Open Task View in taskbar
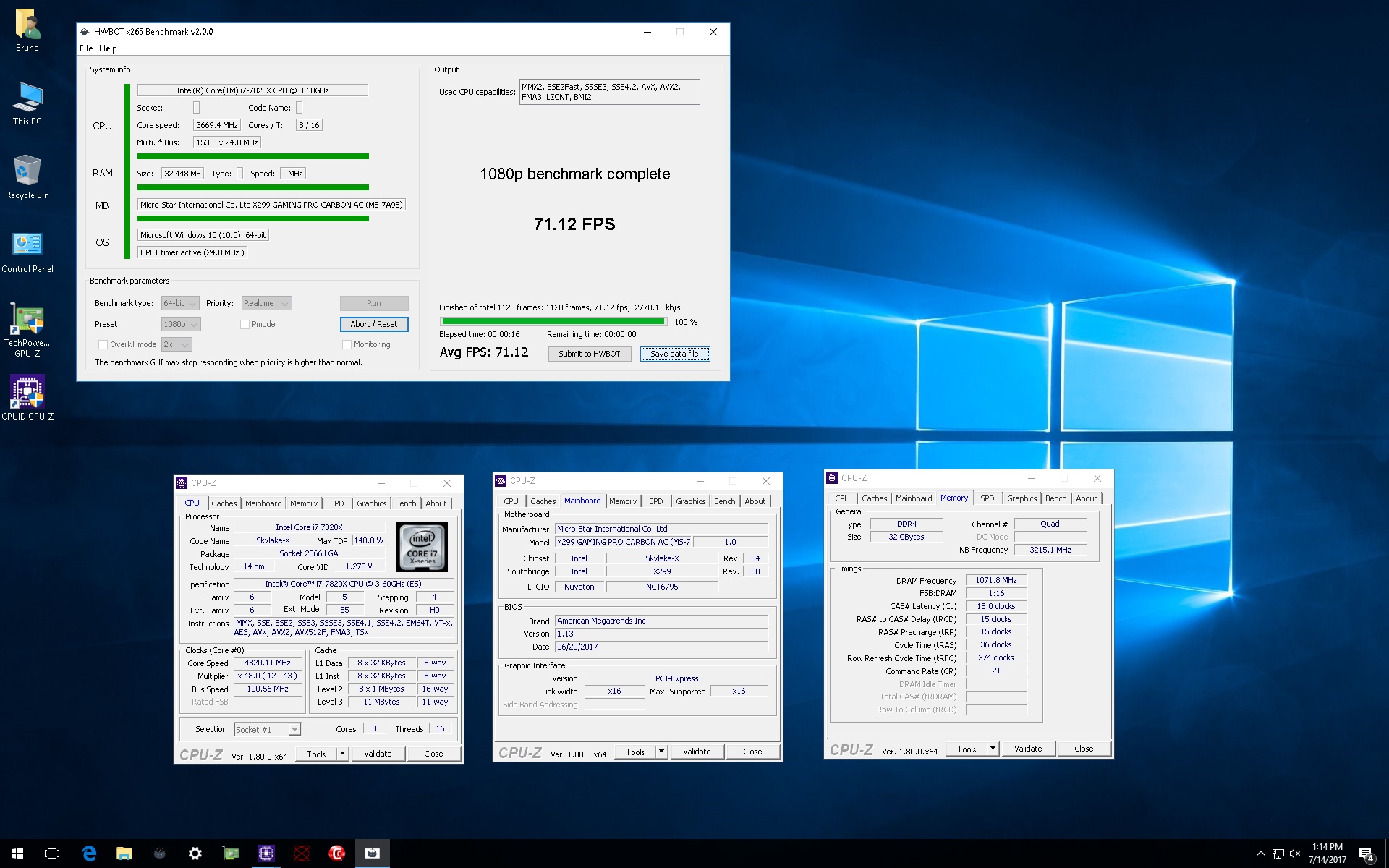 [x=52, y=854]
